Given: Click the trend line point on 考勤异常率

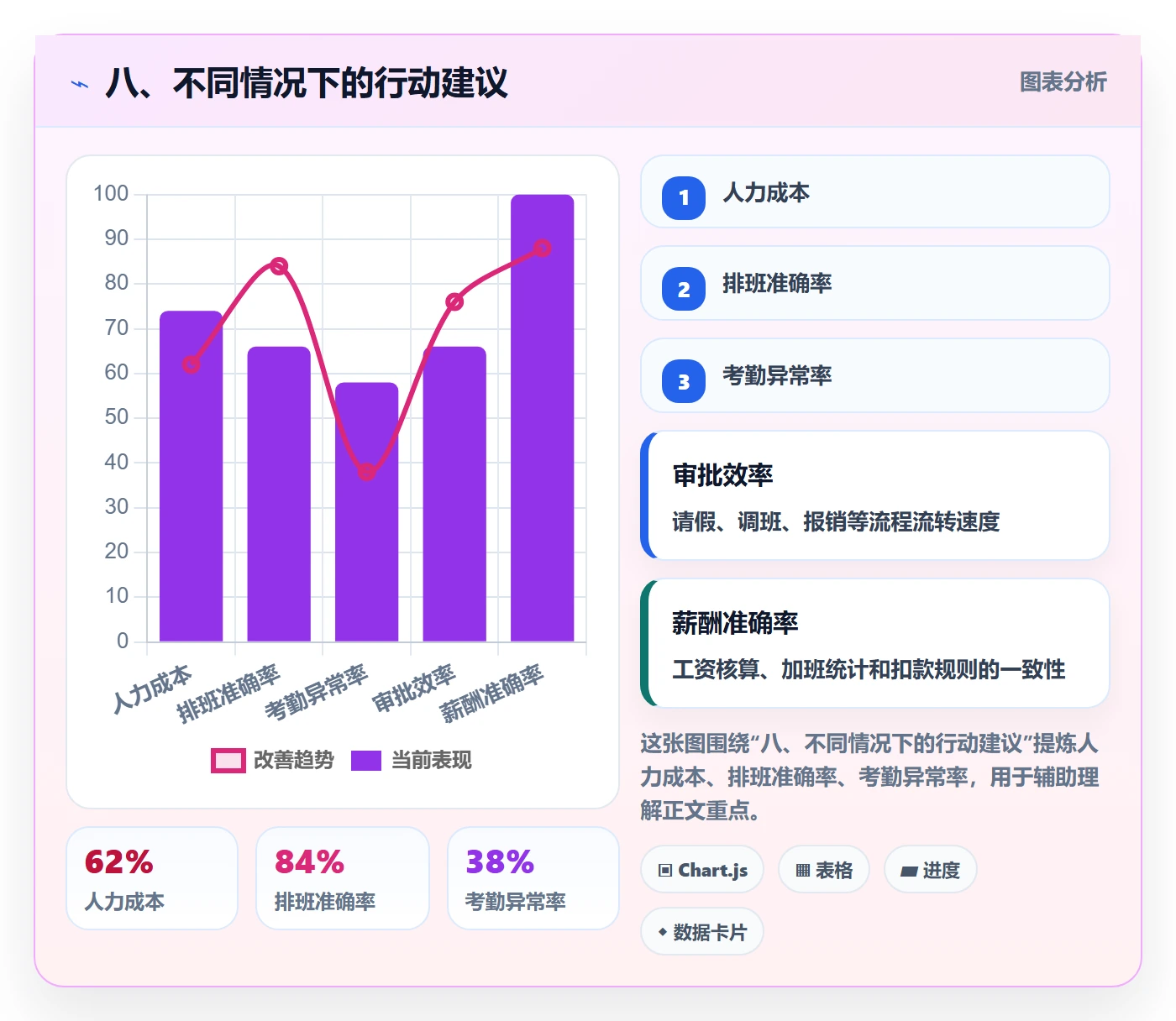Looking at the screenshot, I should (367, 472).
